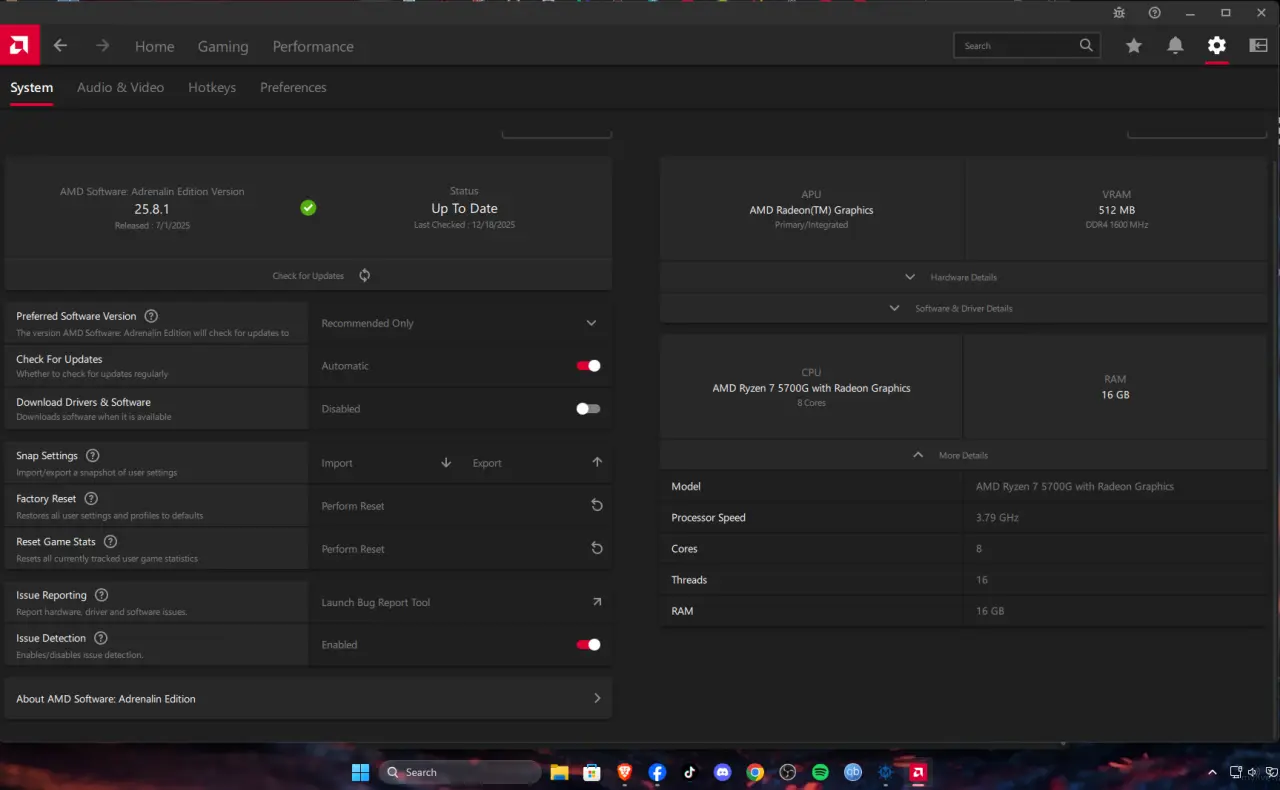Open the Hotkeys tab
1280x790 pixels.
tap(212, 88)
